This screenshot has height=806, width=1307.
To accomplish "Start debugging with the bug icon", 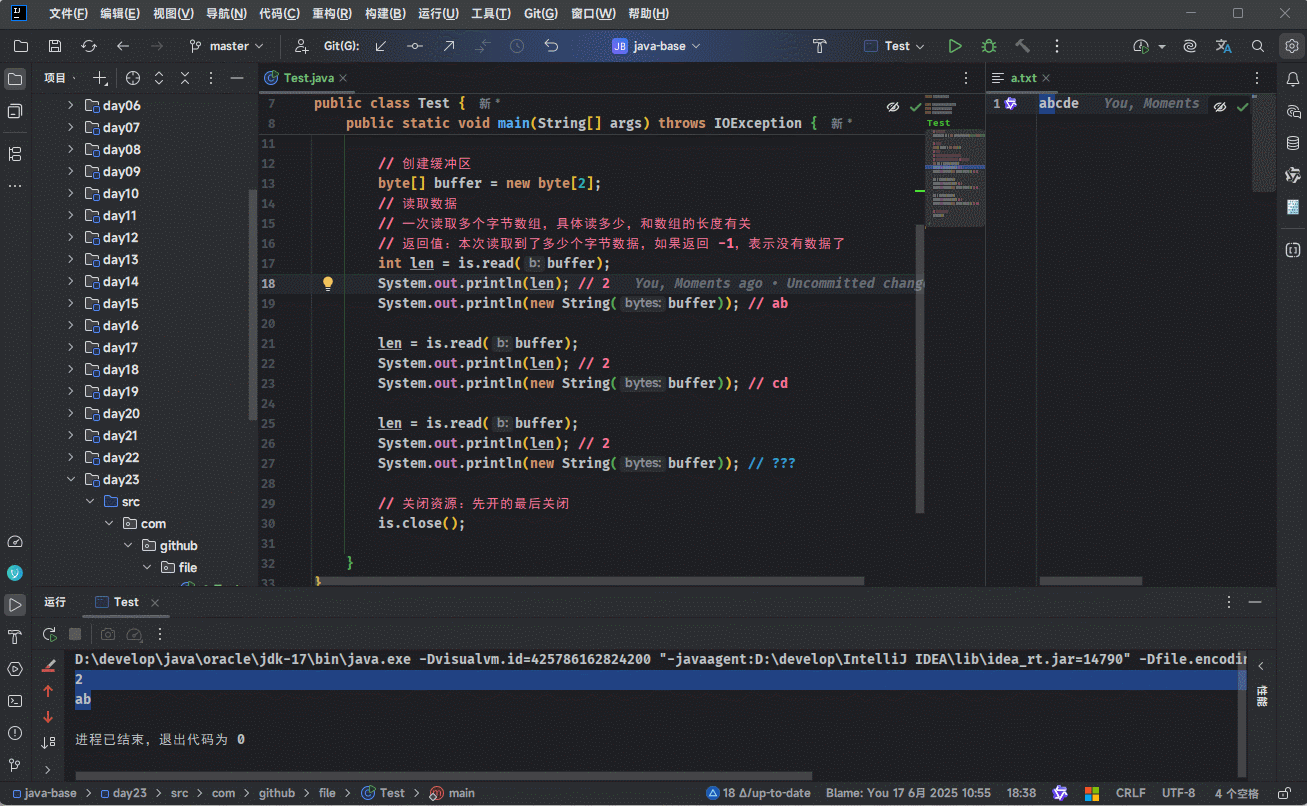I will [989, 46].
